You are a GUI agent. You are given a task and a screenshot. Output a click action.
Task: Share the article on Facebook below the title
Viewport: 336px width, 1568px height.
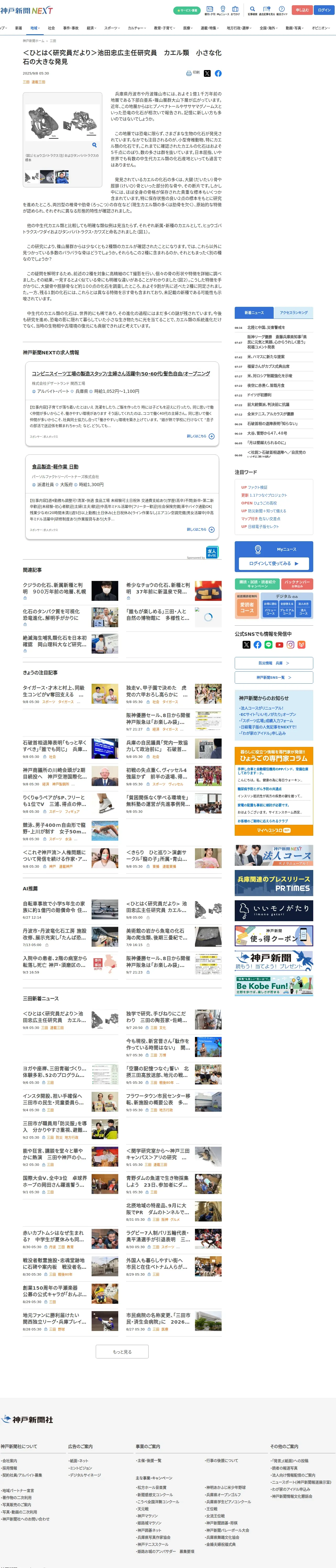click(218, 73)
